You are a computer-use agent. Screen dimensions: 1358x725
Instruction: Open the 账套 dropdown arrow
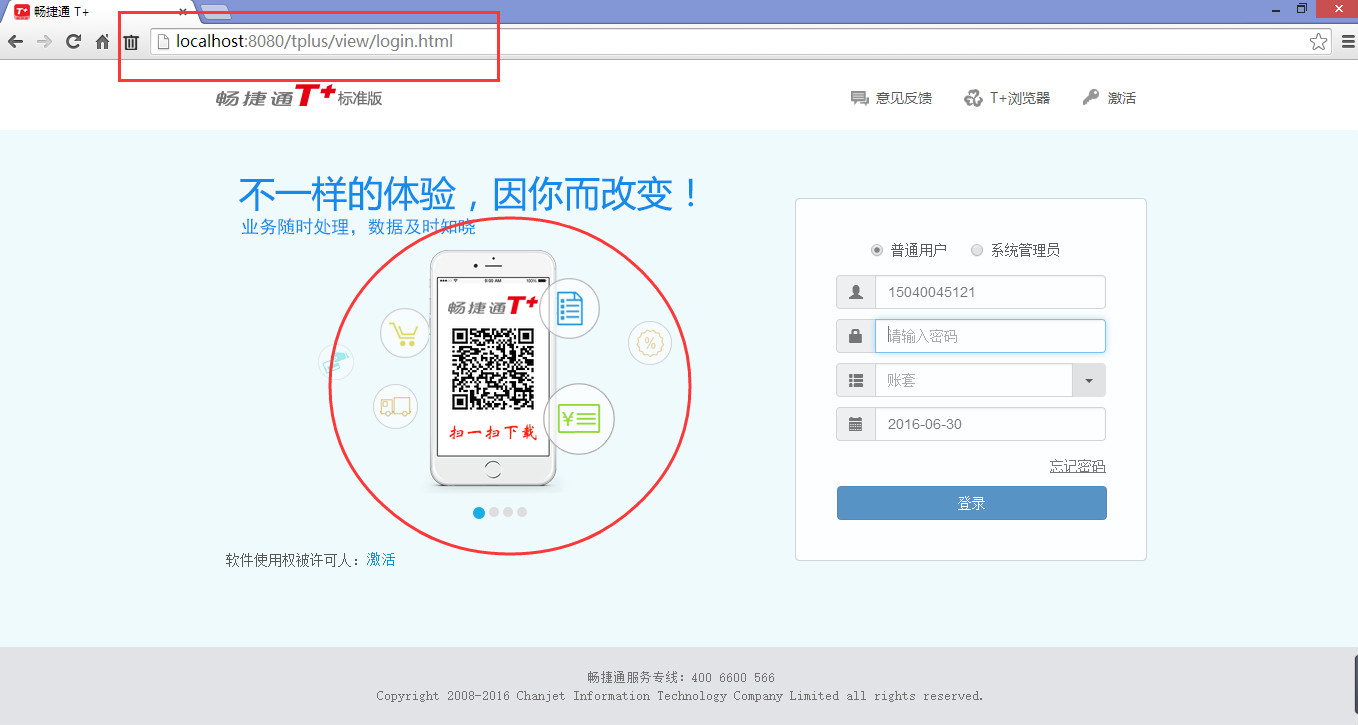(1088, 380)
